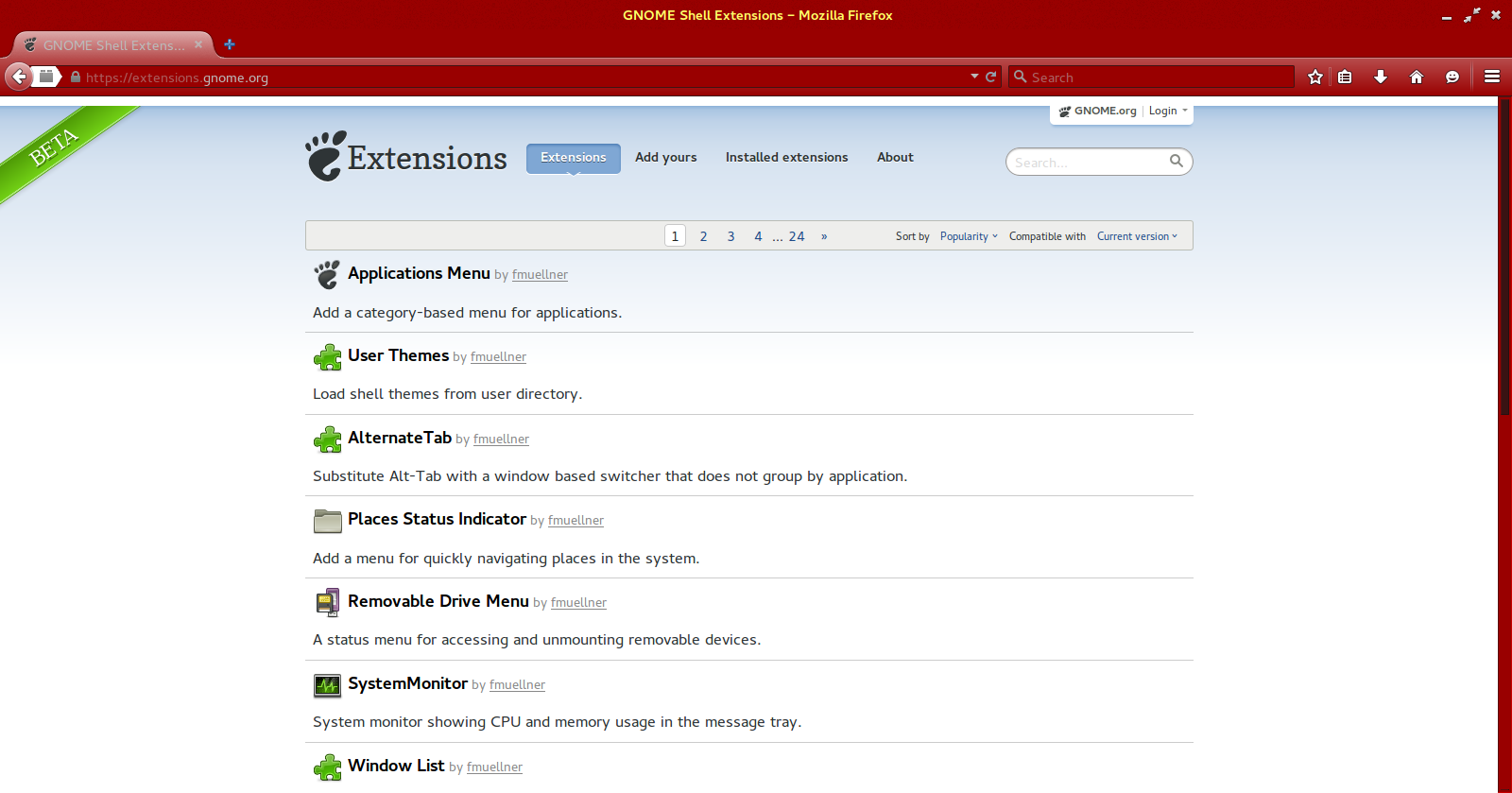The image size is (1512, 793).
Task: Open the SystemMonitor extension title
Action: (407, 683)
